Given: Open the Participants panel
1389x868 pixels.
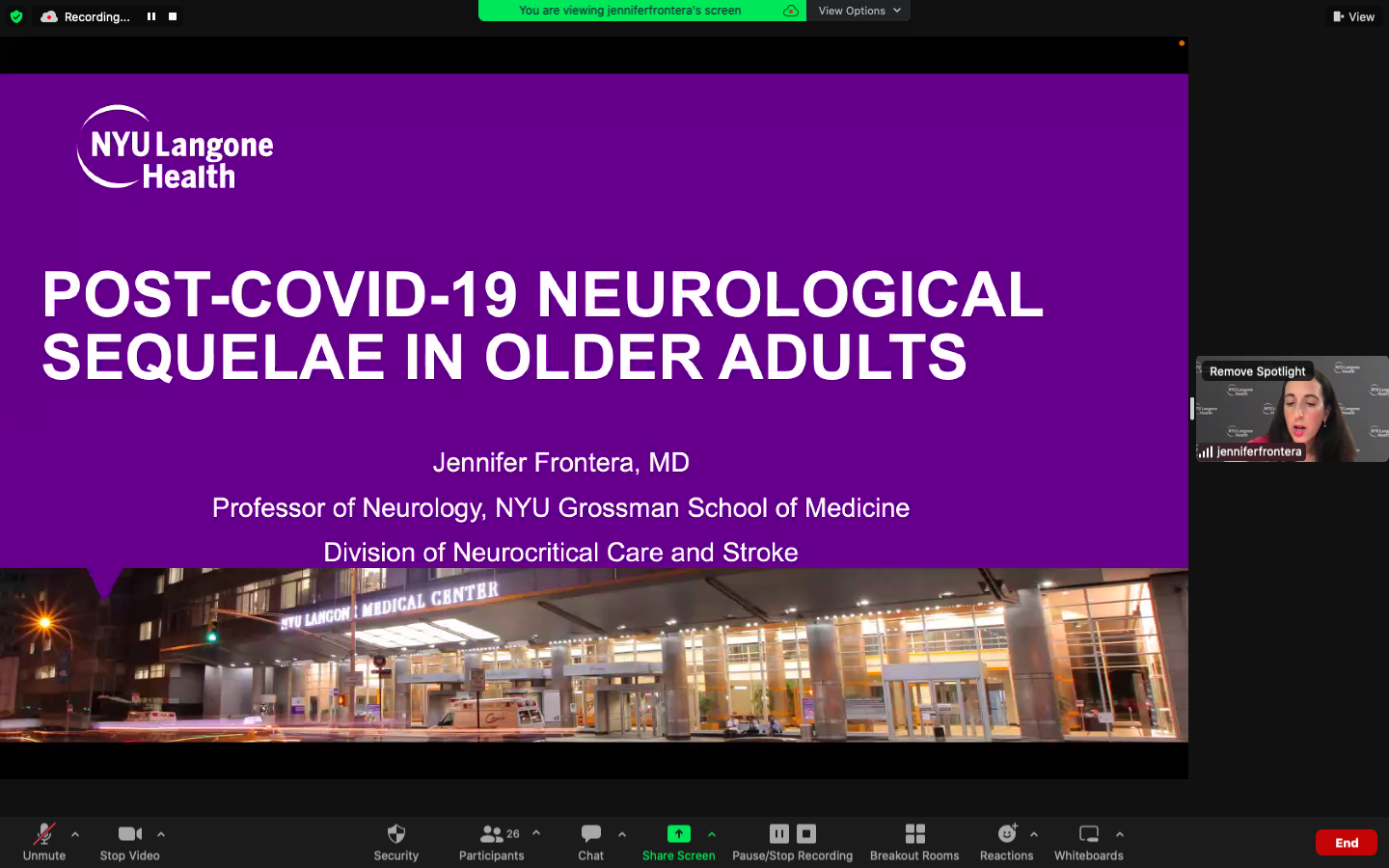Looking at the screenshot, I should pos(492,842).
